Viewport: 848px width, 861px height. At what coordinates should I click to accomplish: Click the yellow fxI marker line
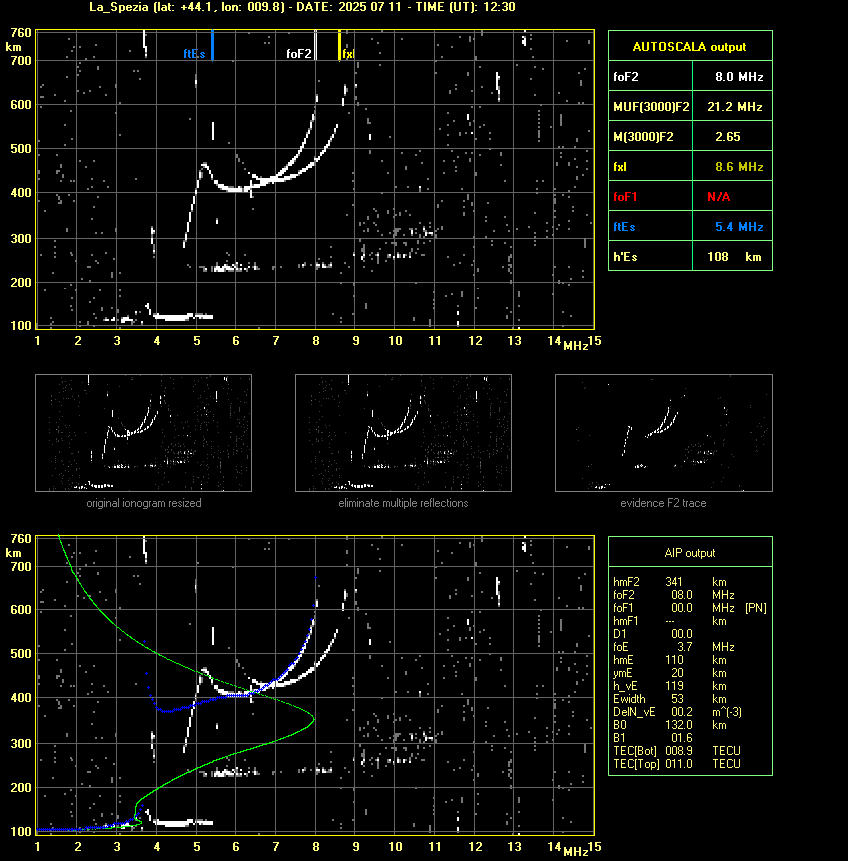pos(339,45)
